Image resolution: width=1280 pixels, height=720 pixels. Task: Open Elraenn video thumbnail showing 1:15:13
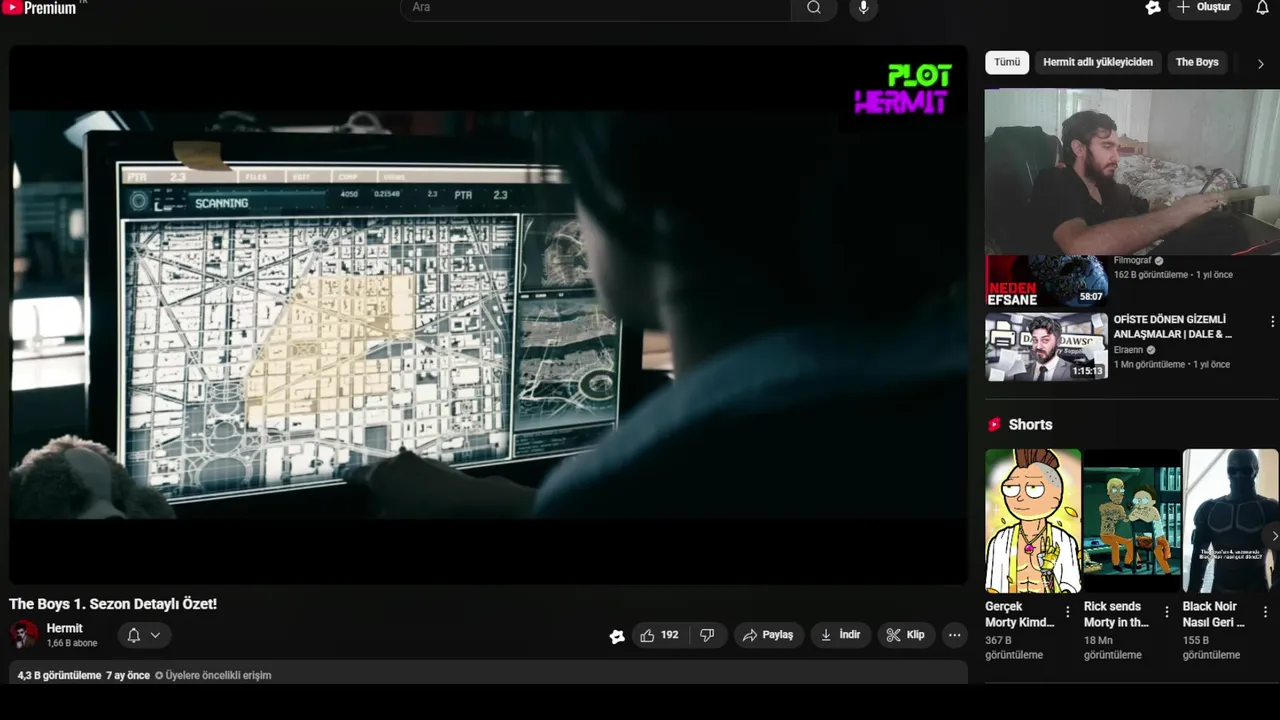coord(1046,347)
